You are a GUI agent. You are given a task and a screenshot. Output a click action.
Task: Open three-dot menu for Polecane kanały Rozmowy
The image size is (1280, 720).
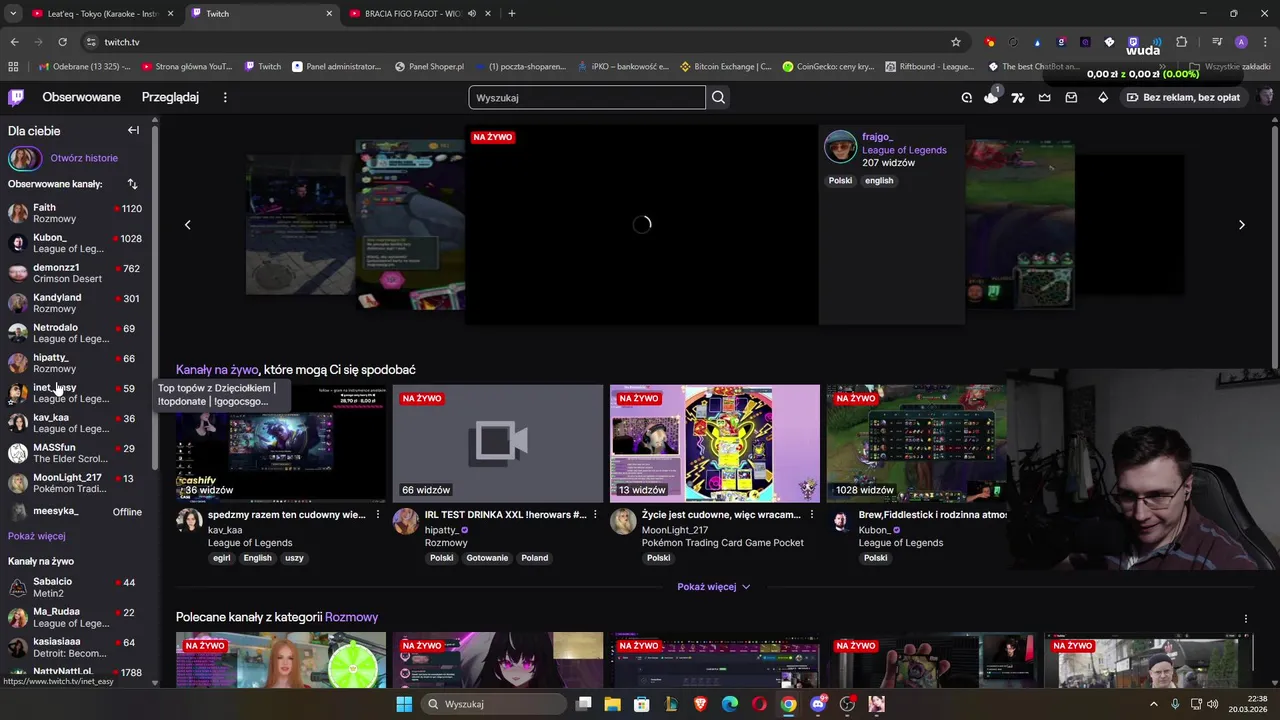click(x=1245, y=618)
